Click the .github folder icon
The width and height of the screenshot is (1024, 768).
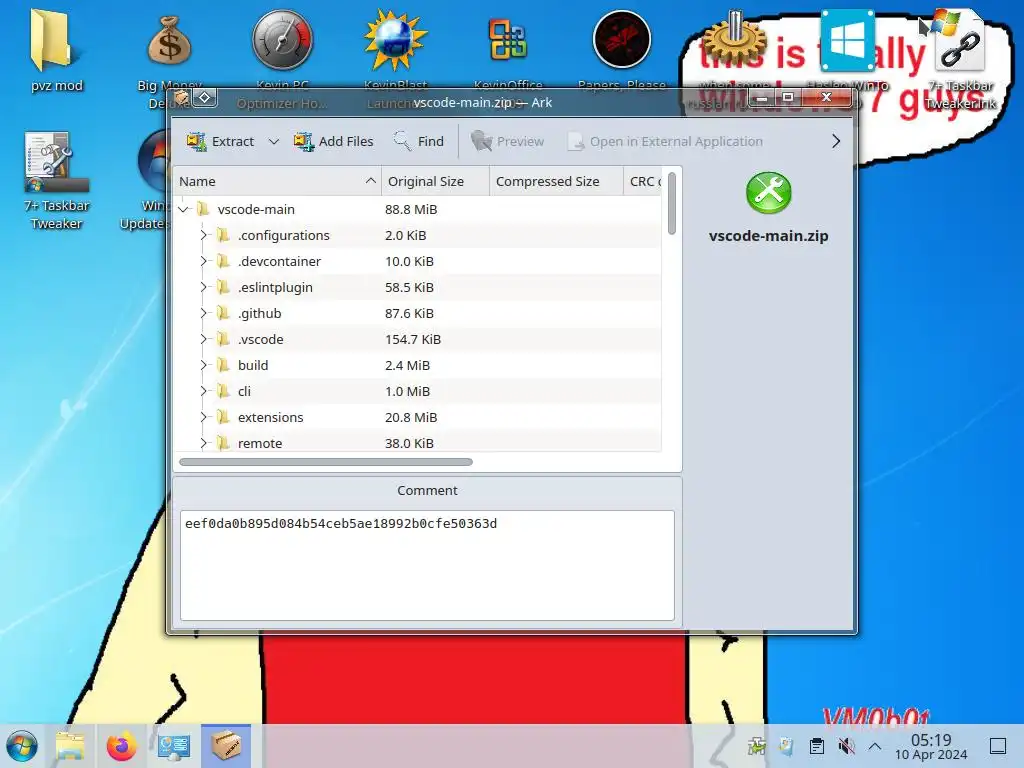coord(223,313)
